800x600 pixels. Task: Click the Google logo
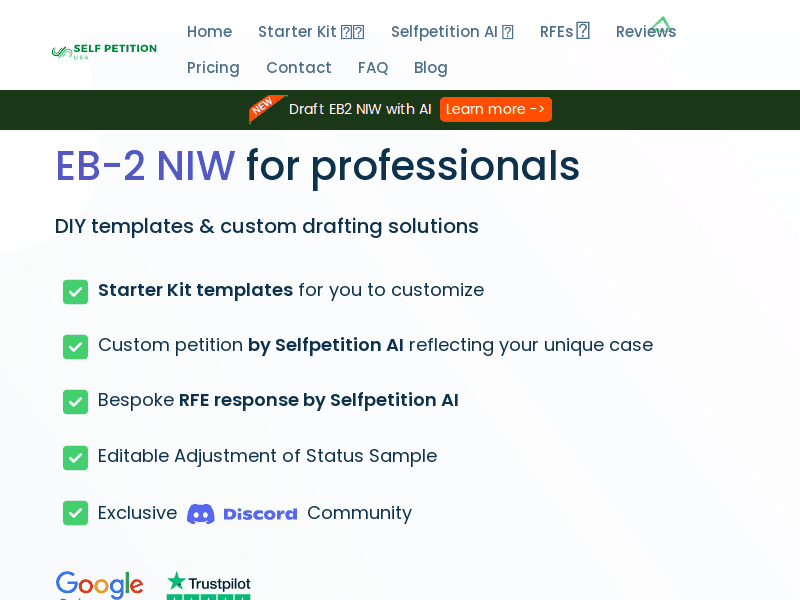coord(99,585)
